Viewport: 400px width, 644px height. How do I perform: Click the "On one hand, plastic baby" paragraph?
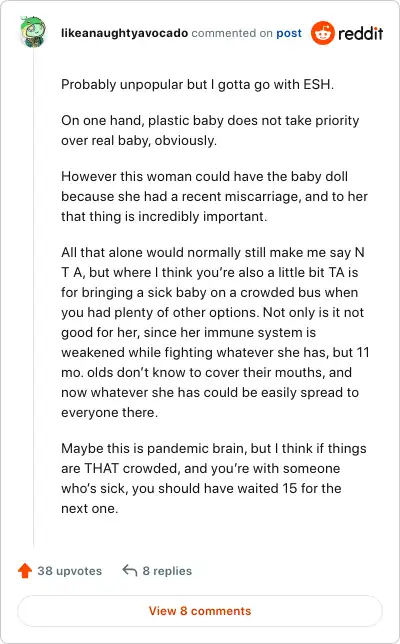[210, 130]
